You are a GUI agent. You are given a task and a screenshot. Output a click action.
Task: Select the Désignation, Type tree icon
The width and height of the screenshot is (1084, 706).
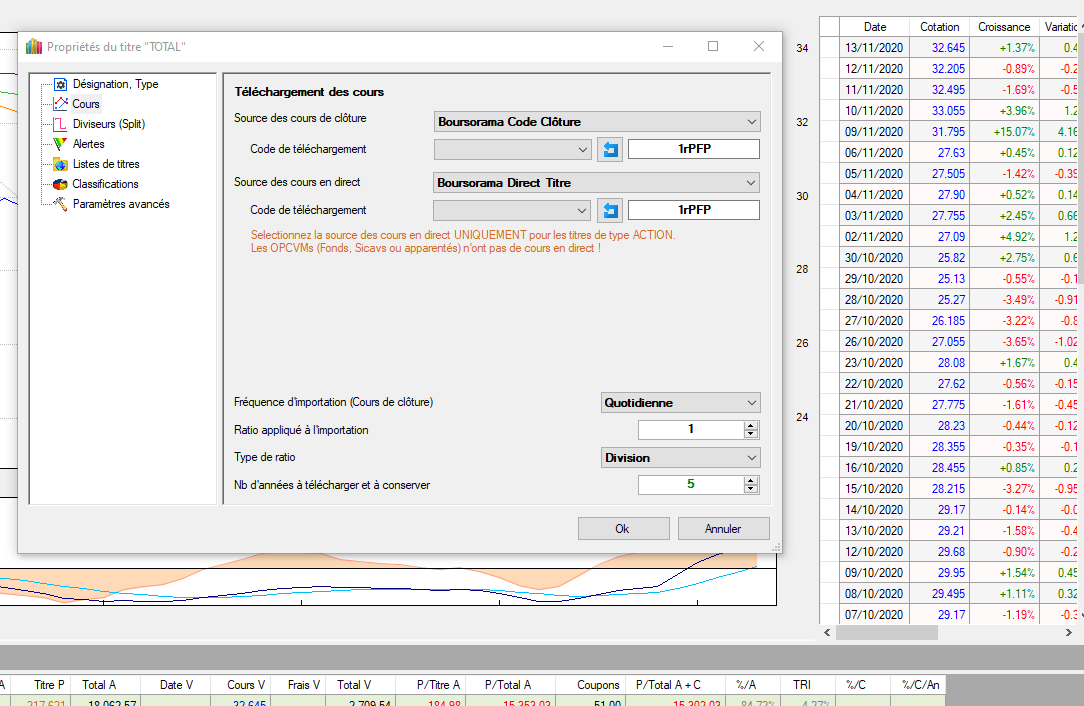(60, 85)
